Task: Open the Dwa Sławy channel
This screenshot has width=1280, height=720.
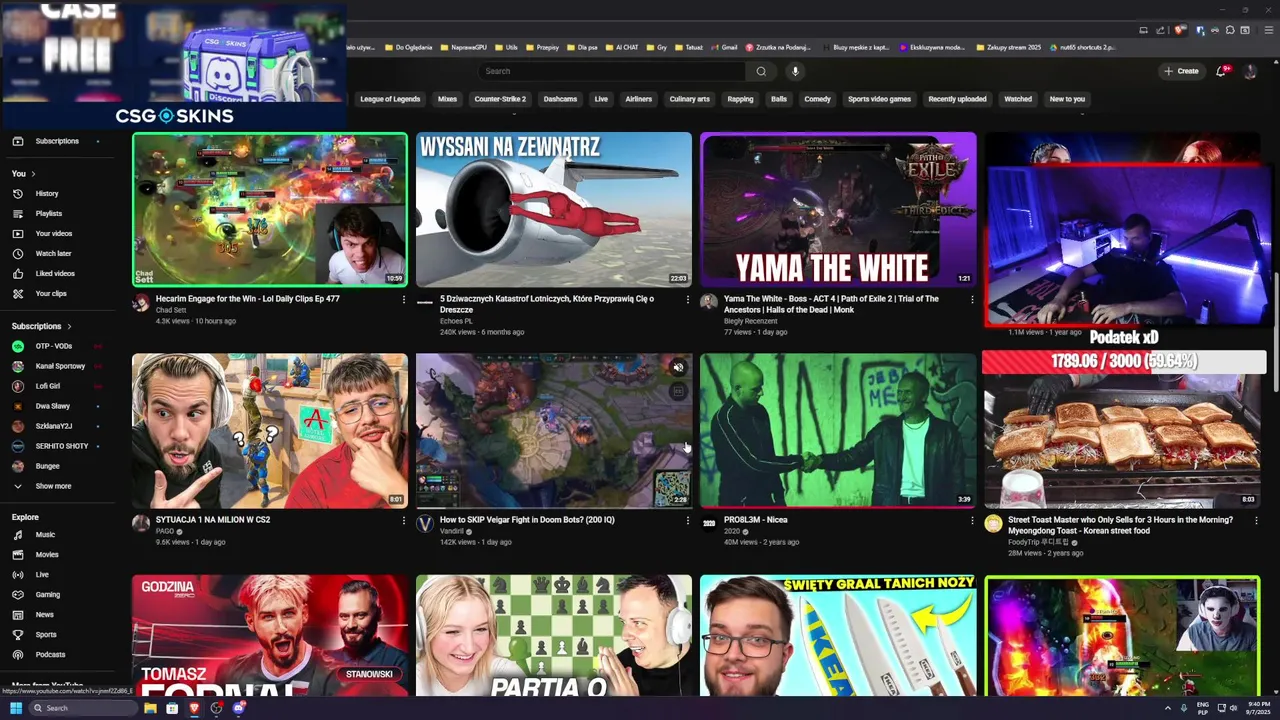Action: [x=52, y=406]
